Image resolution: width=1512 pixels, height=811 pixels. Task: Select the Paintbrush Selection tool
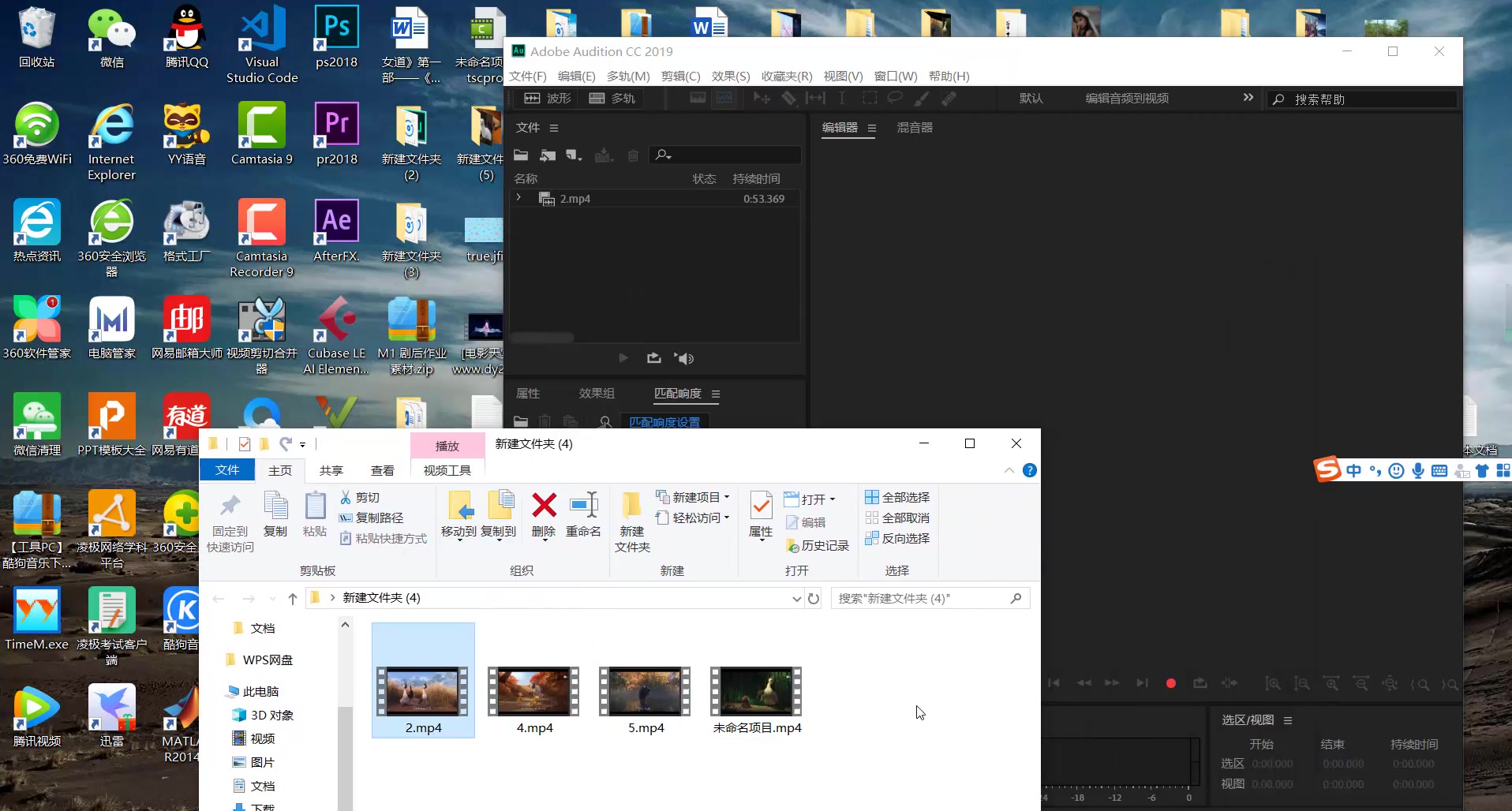click(x=922, y=99)
